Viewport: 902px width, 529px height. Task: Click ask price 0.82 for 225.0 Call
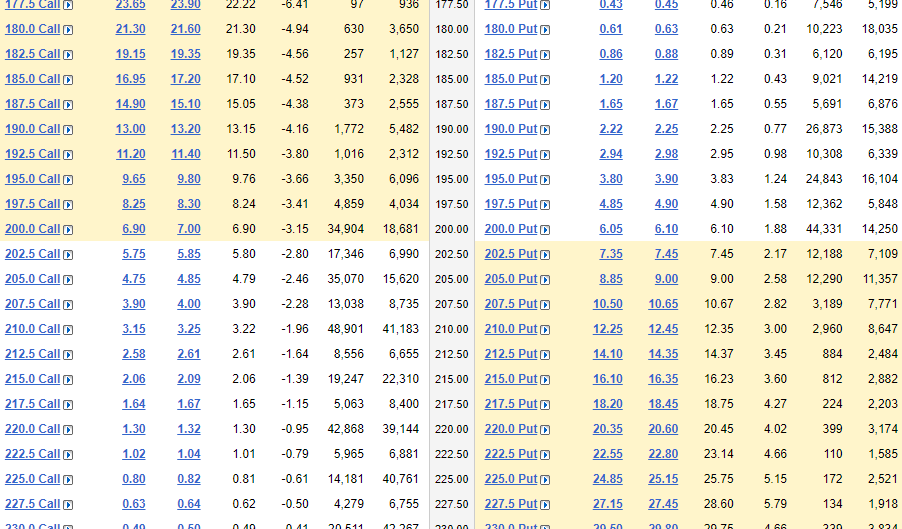[x=189, y=479]
